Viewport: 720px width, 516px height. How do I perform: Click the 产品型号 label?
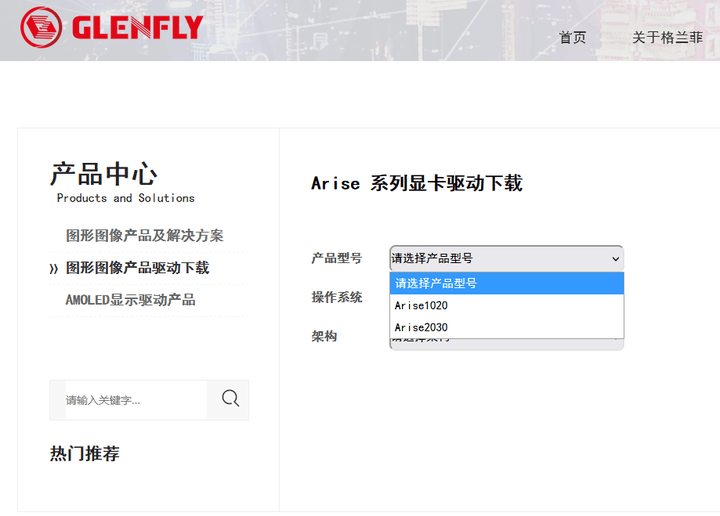click(337, 258)
